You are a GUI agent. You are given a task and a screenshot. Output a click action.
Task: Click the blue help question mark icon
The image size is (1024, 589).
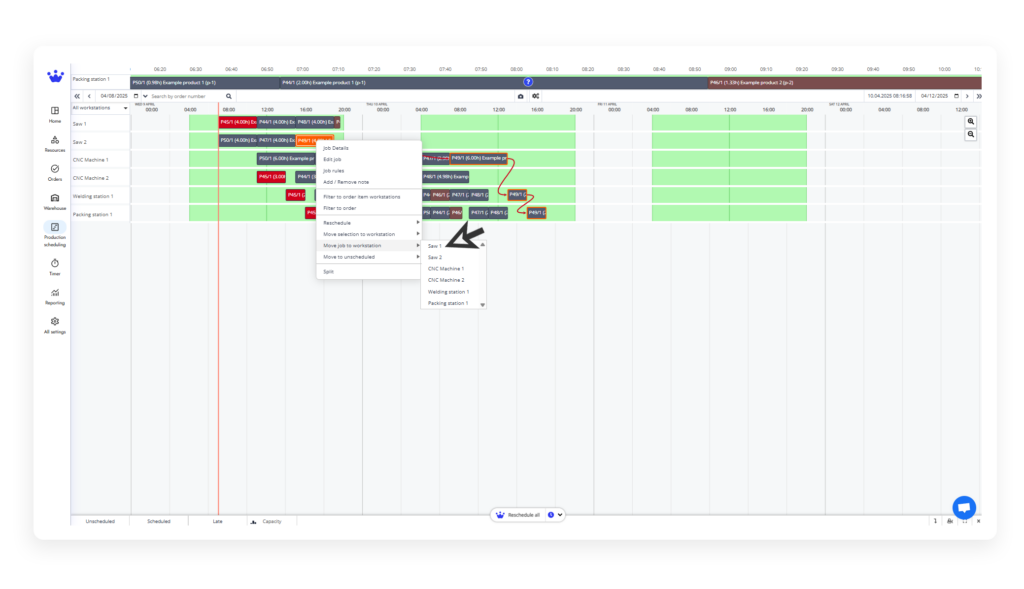pyautogui.click(x=528, y=82)
